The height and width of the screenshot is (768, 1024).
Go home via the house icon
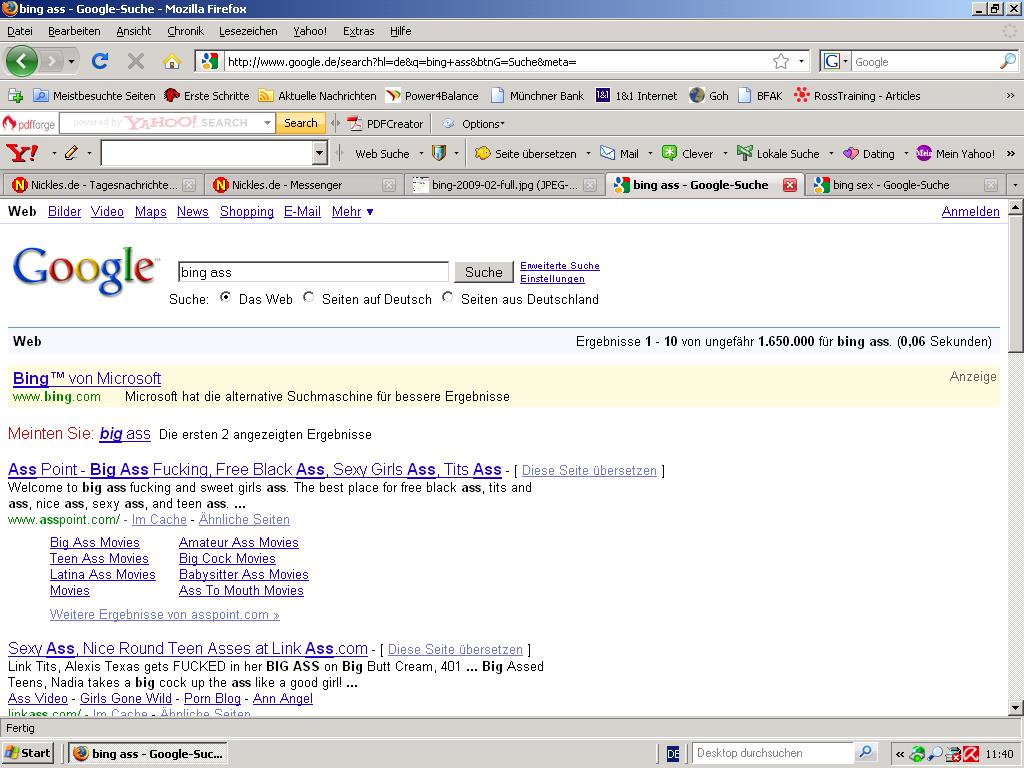[172, 61]
